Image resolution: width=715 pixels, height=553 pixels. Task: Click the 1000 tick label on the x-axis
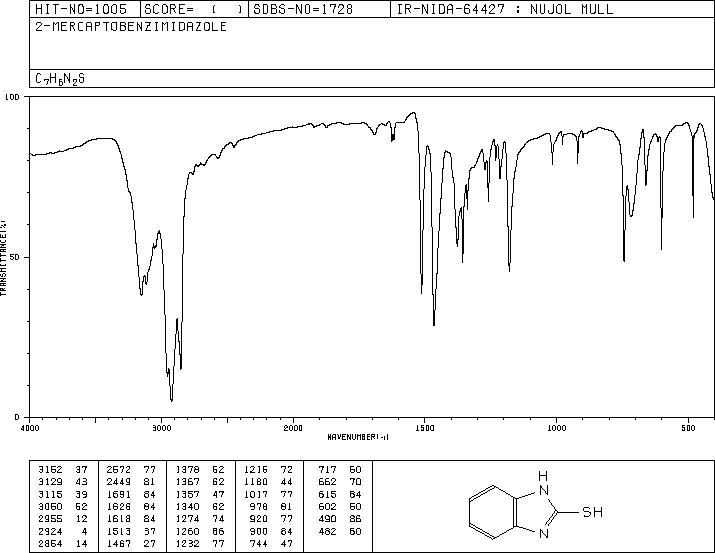click(x=556, y=428)
